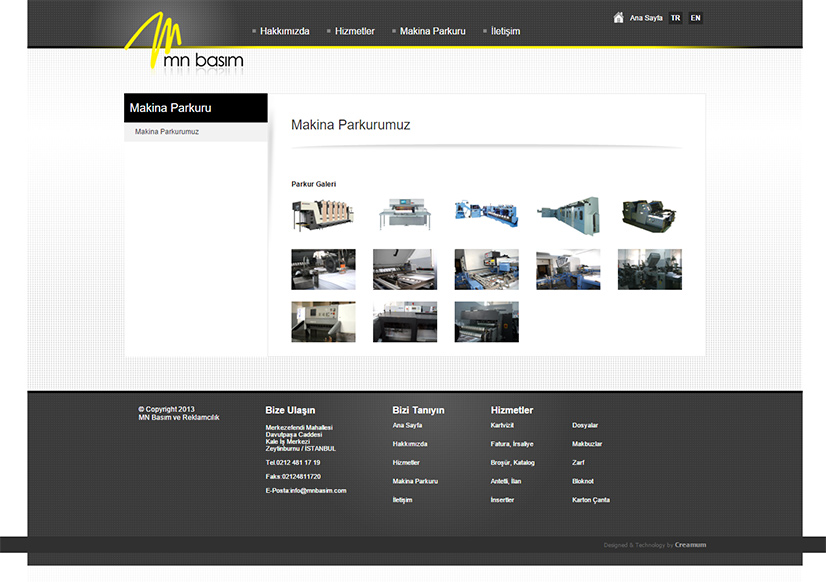The width and height of the screenshot is (826, 582).
Task: Open last thumbnail in the first gallery row
Action: click(649, 215)
